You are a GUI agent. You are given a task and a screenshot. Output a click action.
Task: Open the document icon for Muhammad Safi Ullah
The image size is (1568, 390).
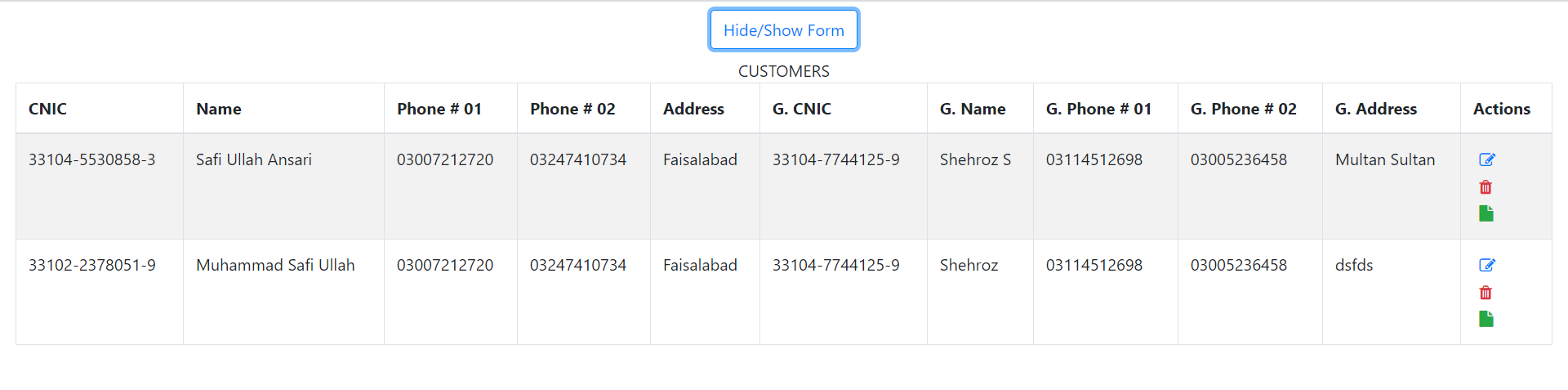pyautogui.click(x=1486, y=319)
